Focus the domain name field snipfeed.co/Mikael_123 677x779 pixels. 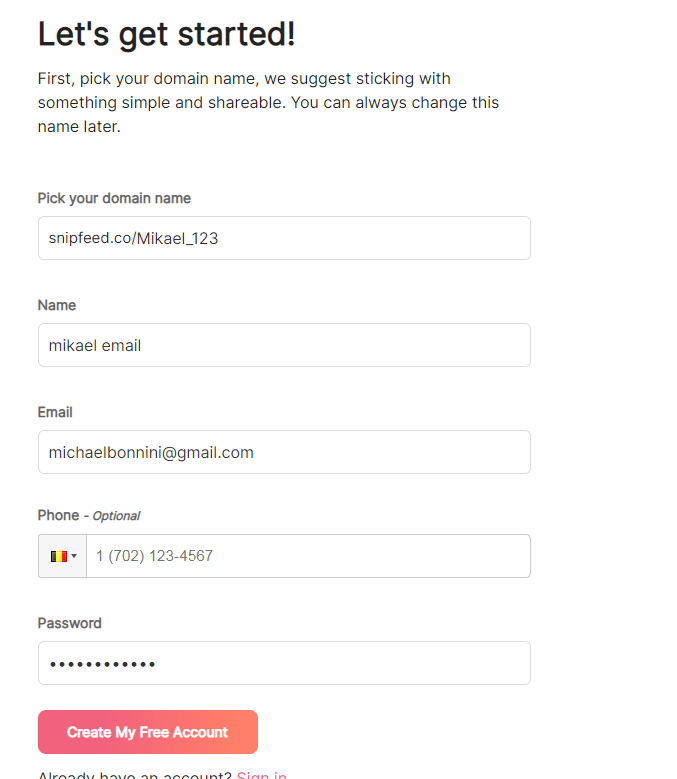(284, 238)
